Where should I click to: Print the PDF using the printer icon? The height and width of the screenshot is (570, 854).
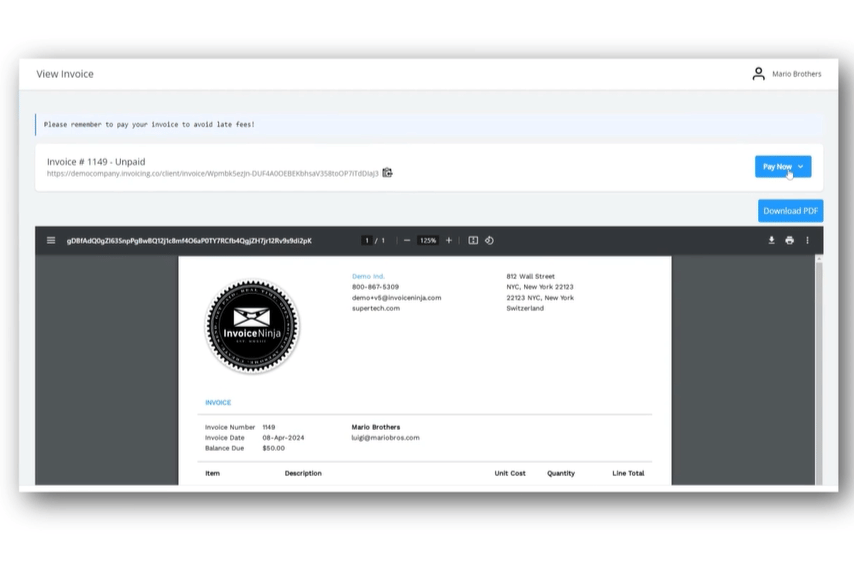(789, 240)
